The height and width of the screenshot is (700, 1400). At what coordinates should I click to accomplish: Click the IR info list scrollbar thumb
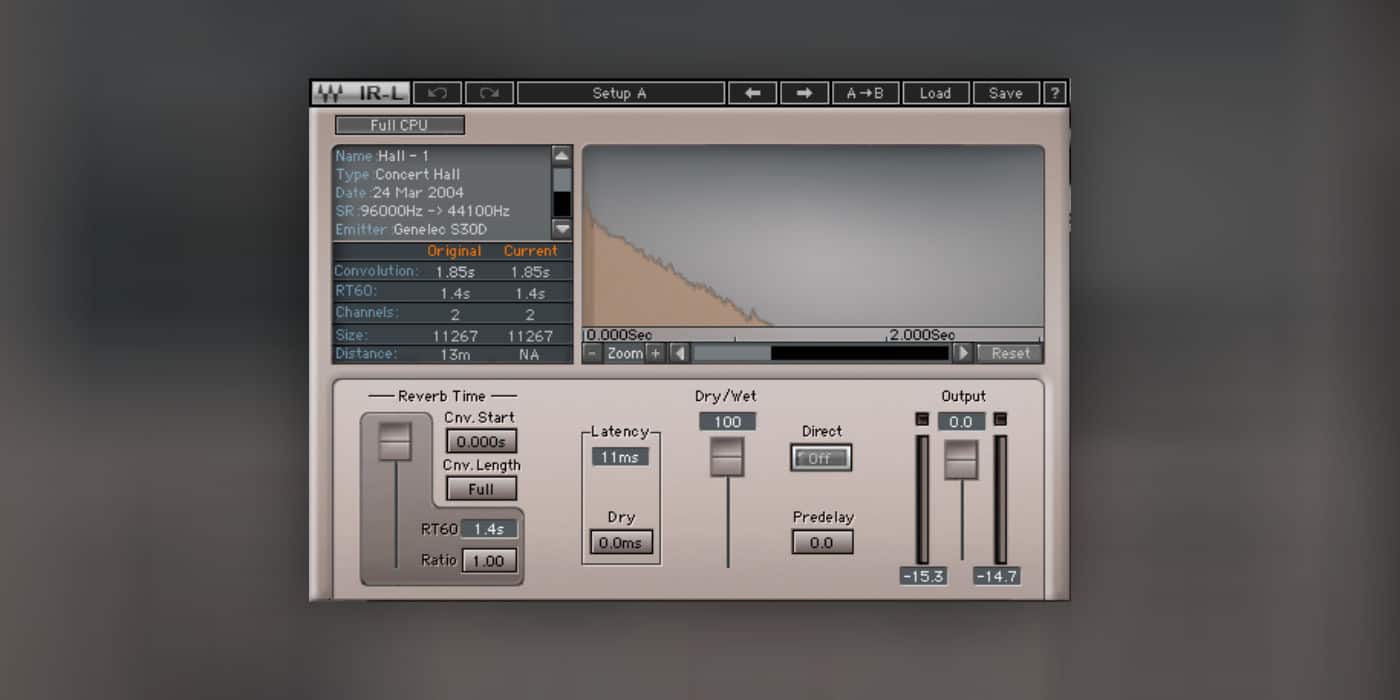(x=562, y=180)
